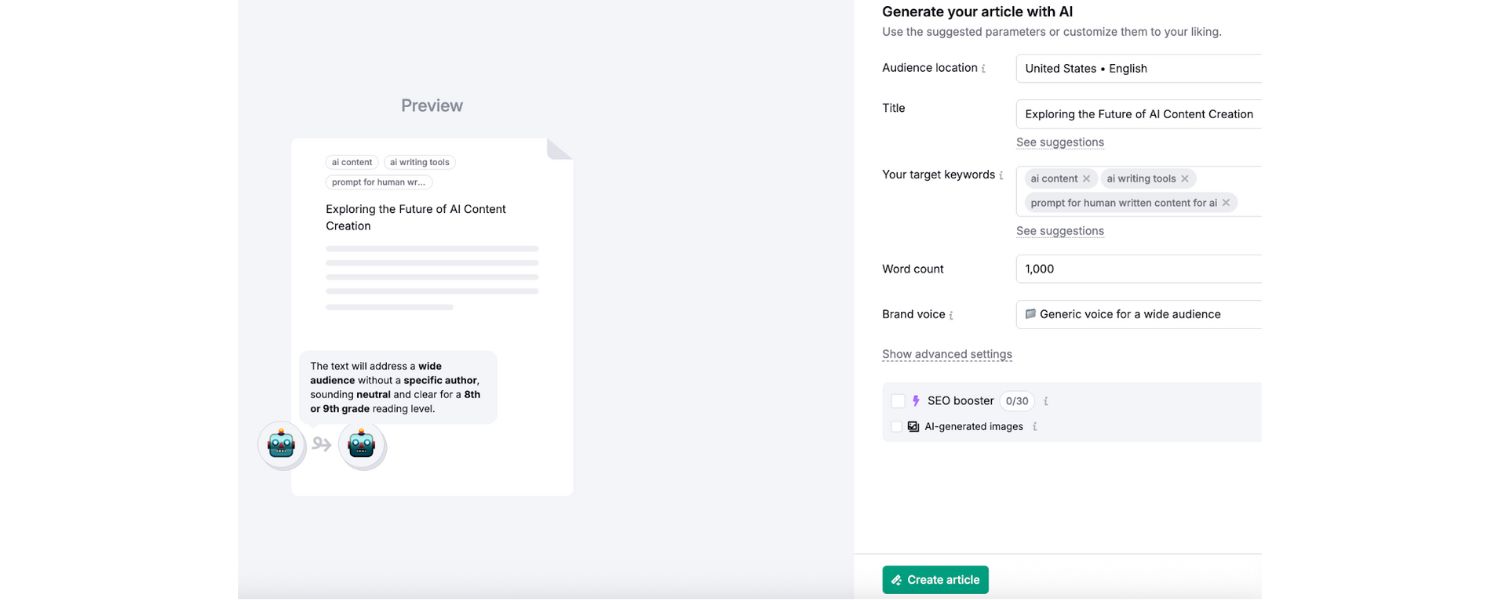Remove the ai writing tools keyword tag

coord(1185,178)
